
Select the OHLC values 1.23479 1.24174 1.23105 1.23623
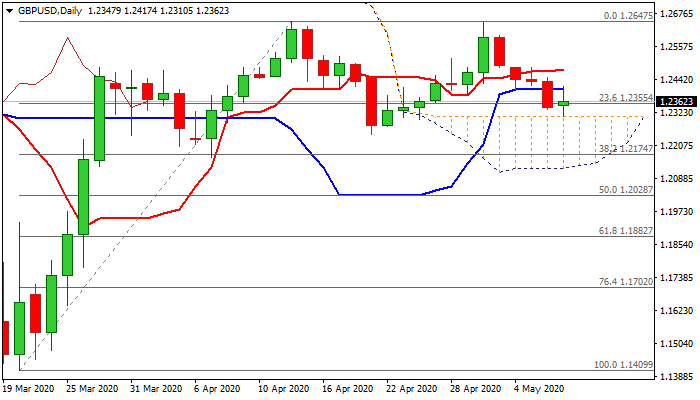[x=158, y=11]
